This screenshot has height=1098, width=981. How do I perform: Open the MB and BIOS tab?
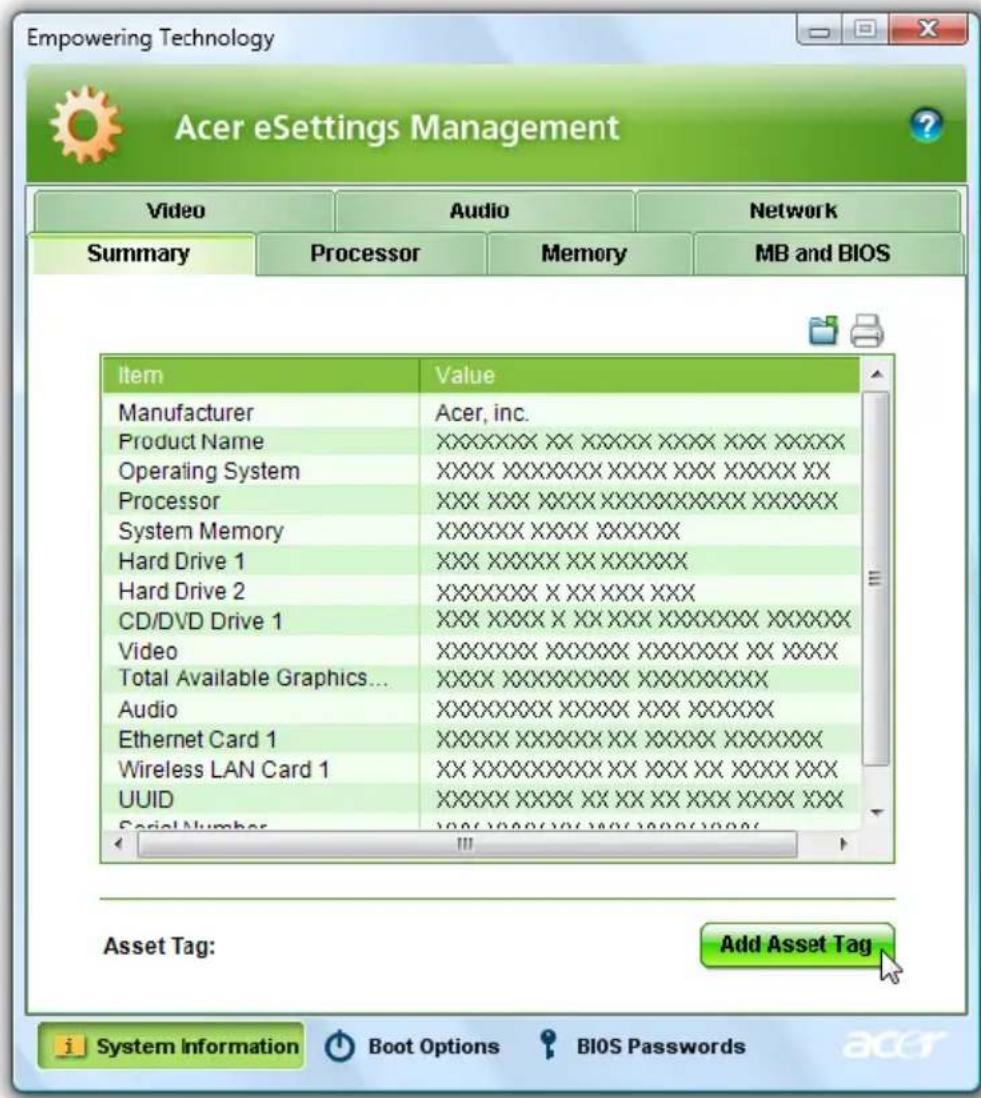click(828, 253)
